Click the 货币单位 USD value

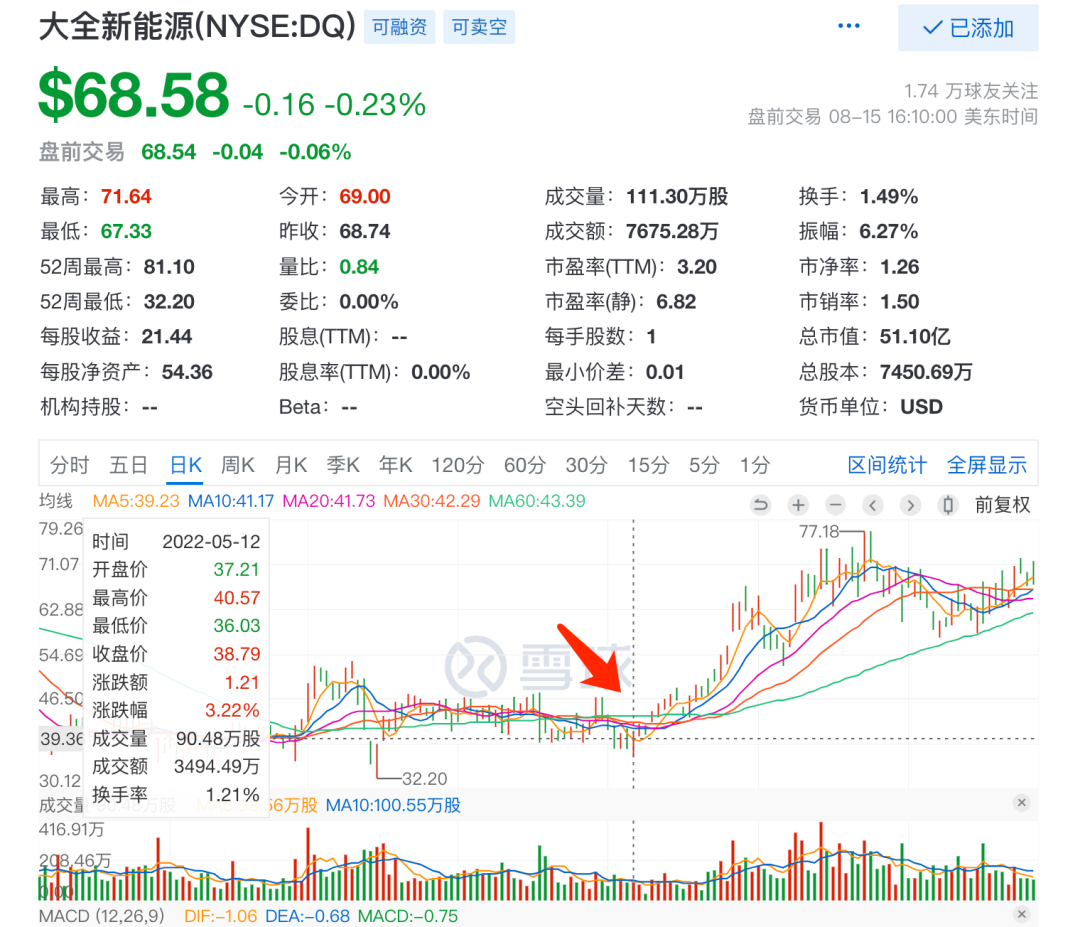point(922,407)
